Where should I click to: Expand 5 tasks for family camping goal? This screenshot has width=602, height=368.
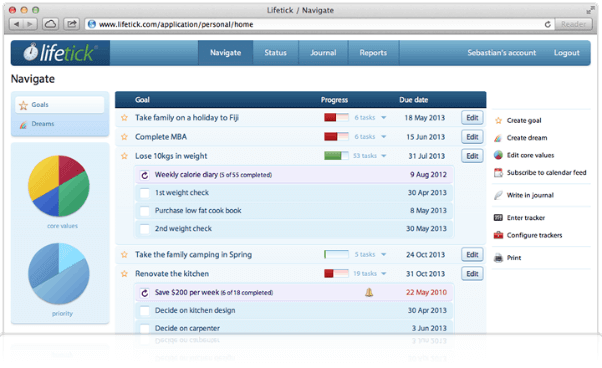pos(370,254)
